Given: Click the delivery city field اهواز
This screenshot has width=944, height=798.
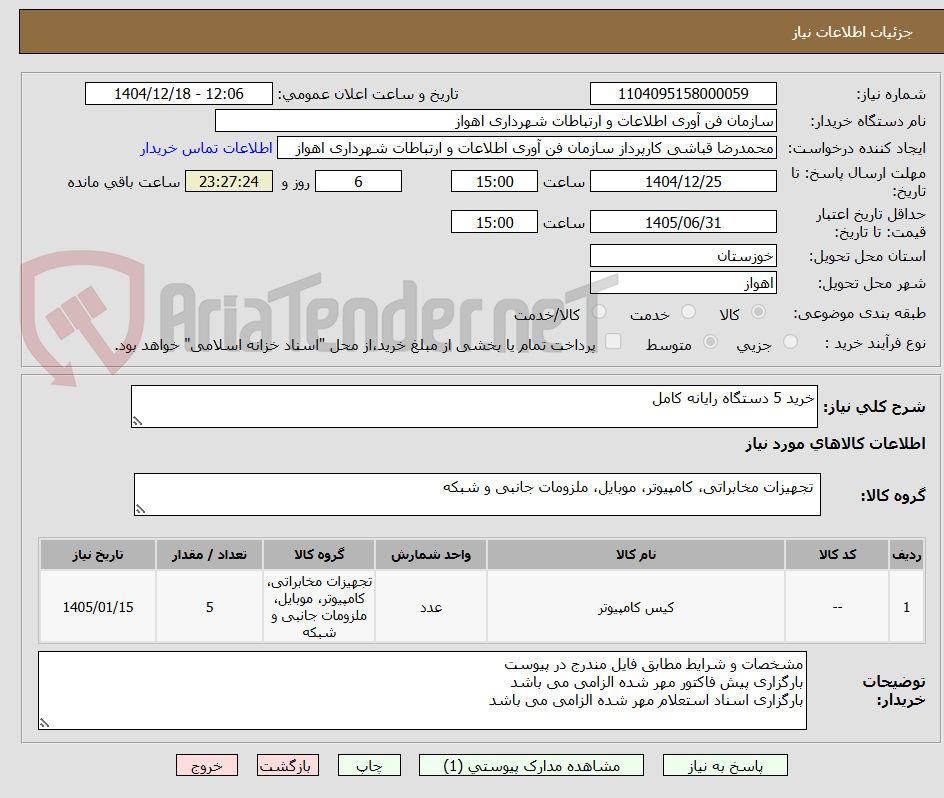Looking at the screenshot, I should [x=683, y=283].
